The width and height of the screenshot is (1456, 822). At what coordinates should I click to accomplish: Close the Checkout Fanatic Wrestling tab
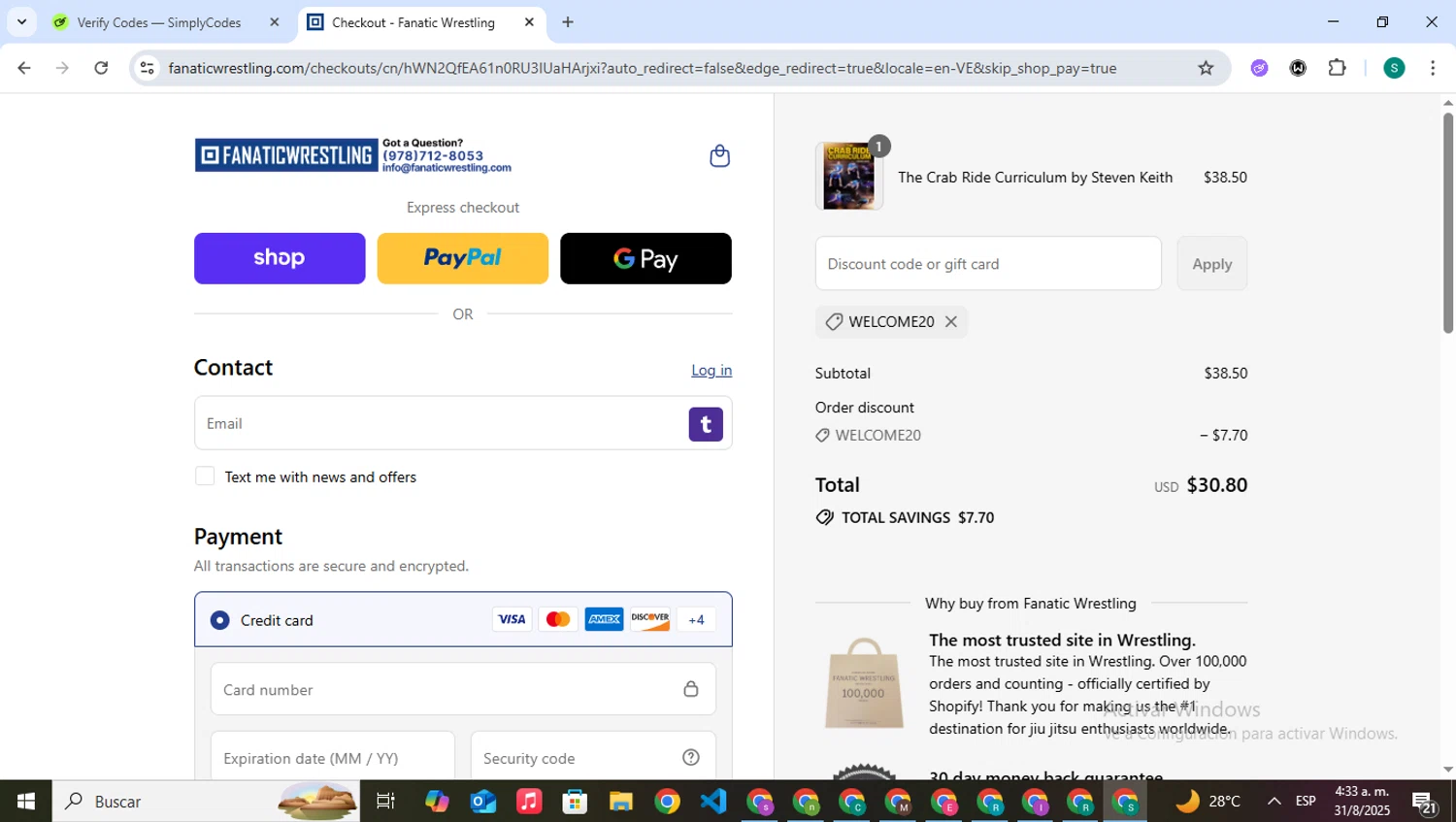pyautogui.click(x=529, y=21)
